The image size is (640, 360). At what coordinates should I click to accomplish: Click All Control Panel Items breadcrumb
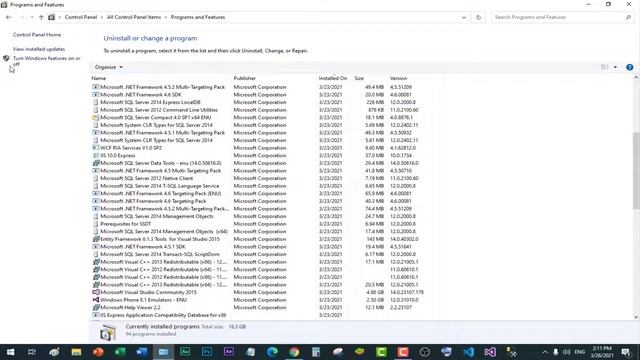tap(134, 17)
